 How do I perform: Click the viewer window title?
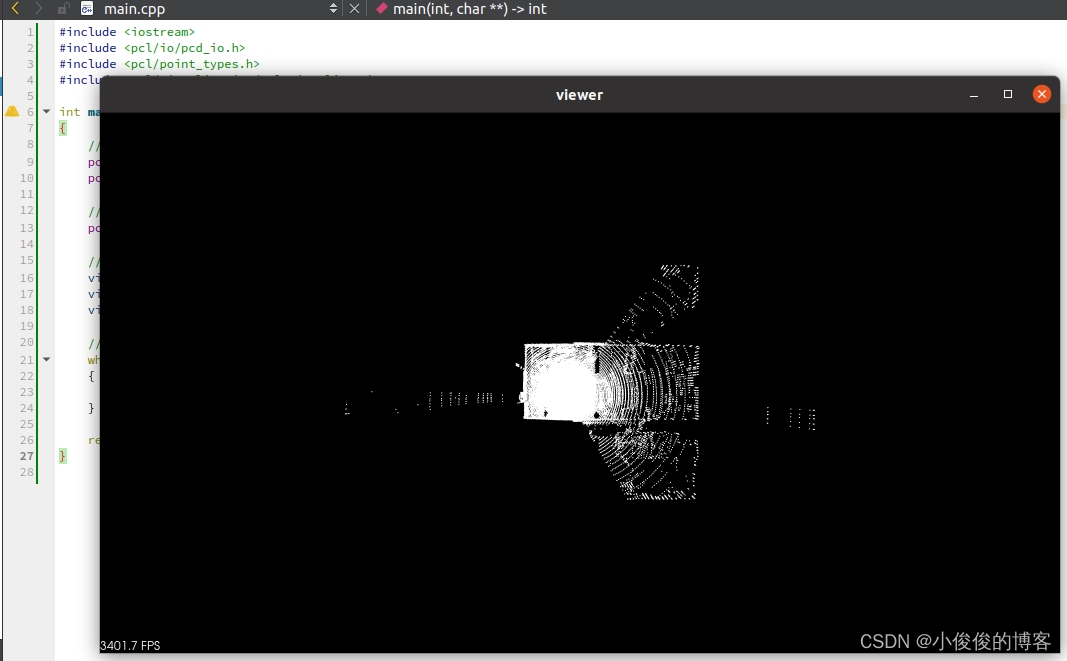(x=579, y=94)
